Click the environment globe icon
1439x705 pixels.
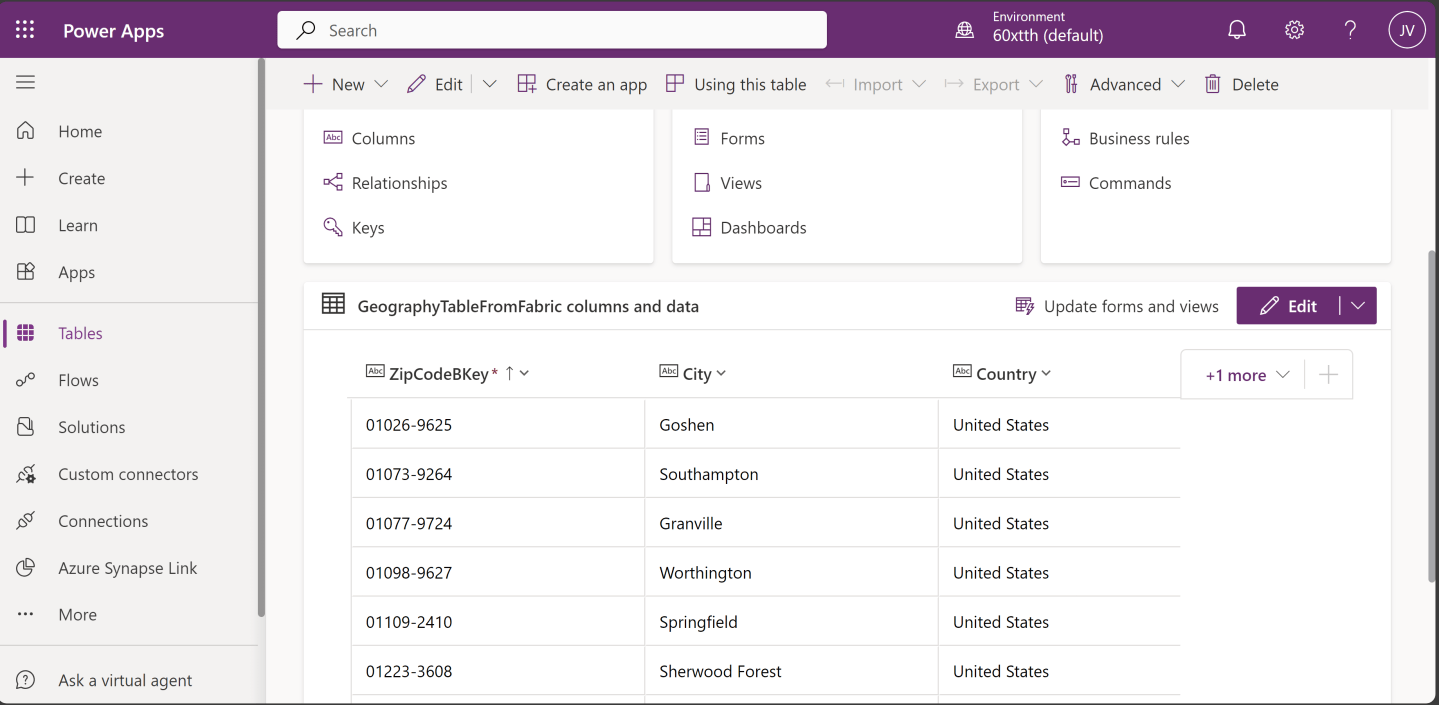(965, 30)
